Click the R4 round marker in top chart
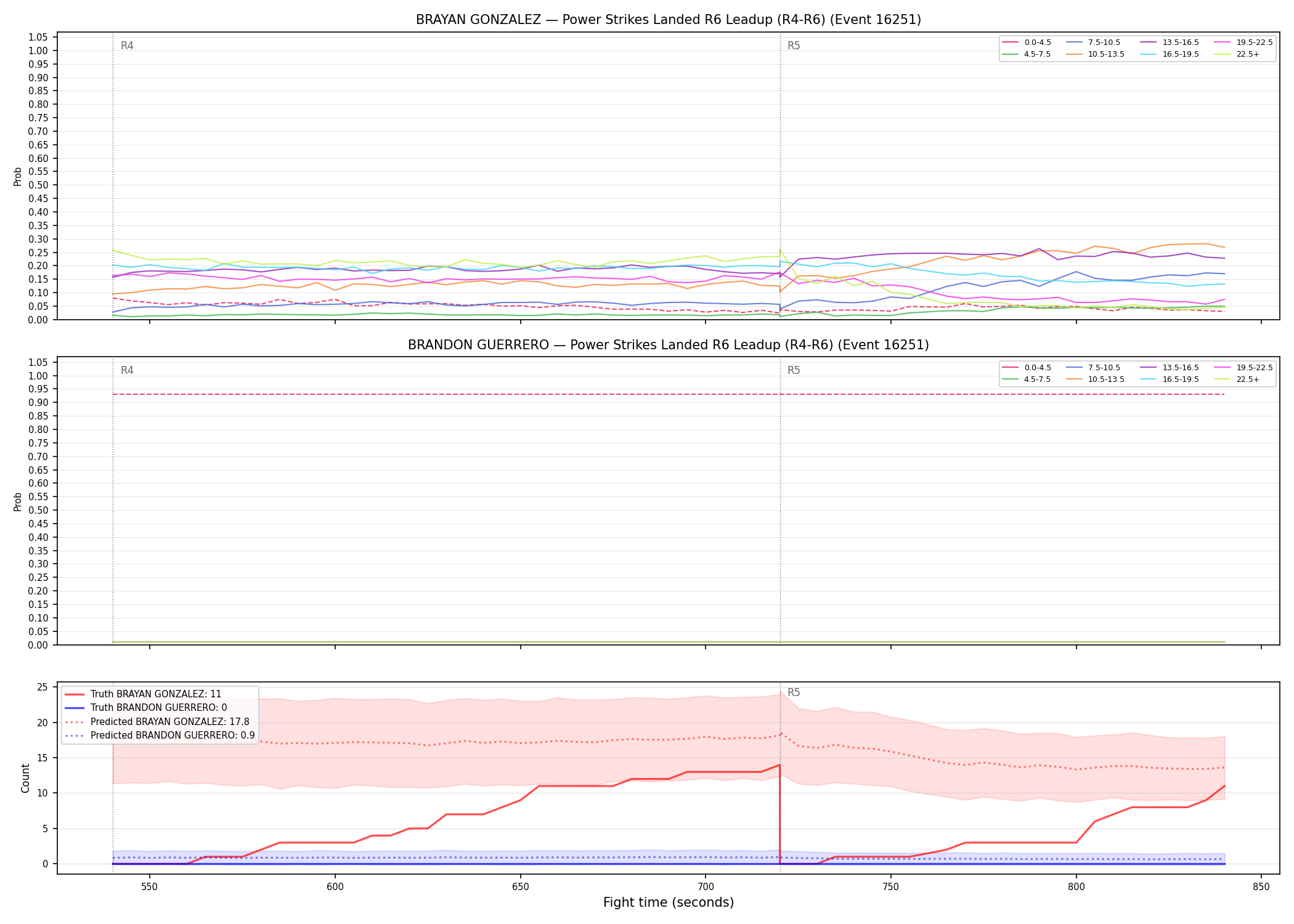The width and height of the screenshot is (1294, 924). pyautogui.click(x=127, y=46)
